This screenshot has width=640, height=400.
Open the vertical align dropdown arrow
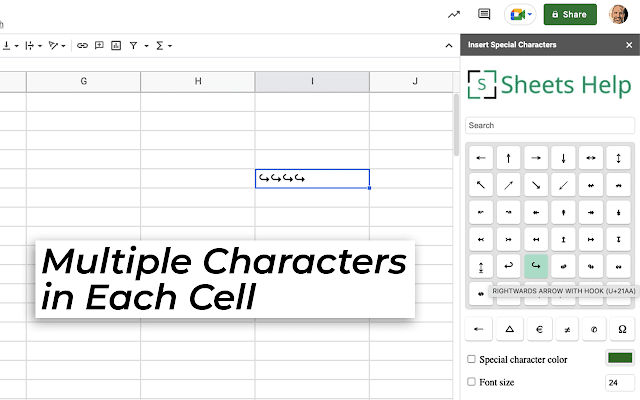pos(16,46)
